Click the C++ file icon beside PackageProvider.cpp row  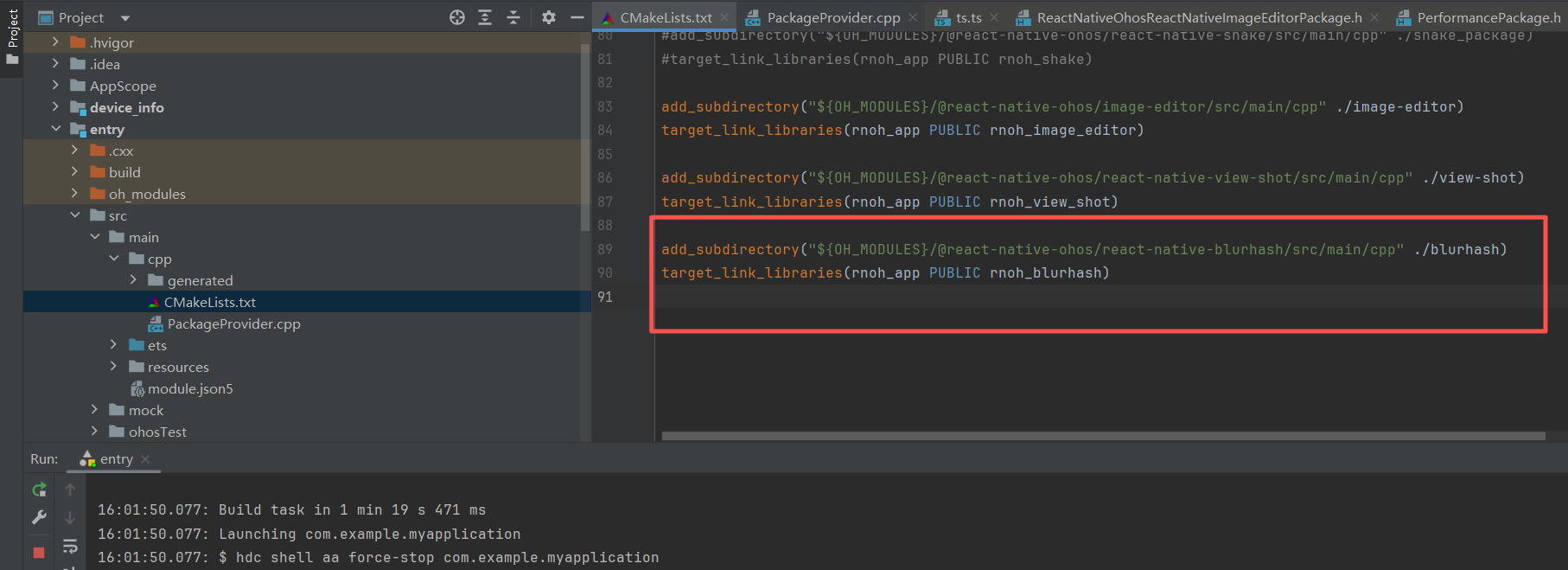tap(156, 323)
